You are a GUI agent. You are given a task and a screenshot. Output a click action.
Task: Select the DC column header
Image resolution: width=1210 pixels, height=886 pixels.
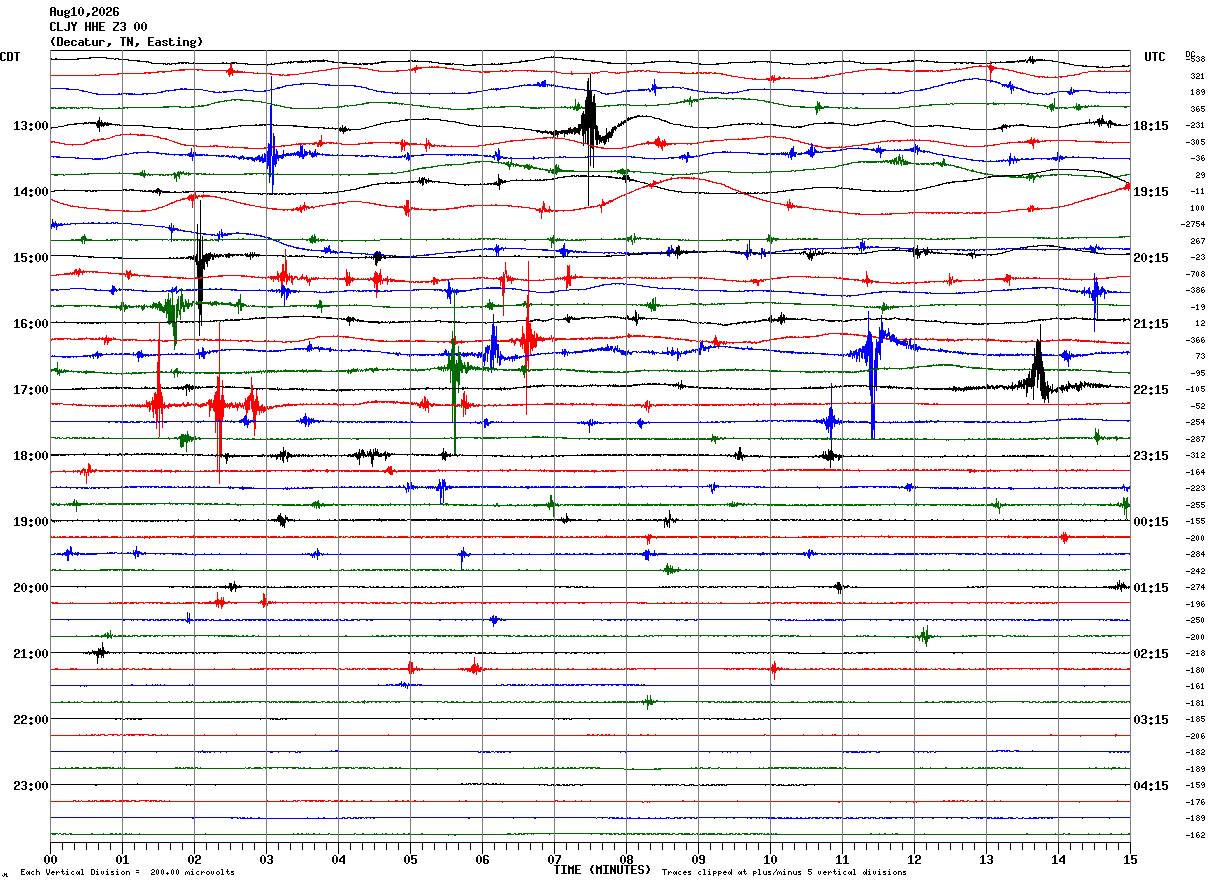click(x=1190, y=54)
